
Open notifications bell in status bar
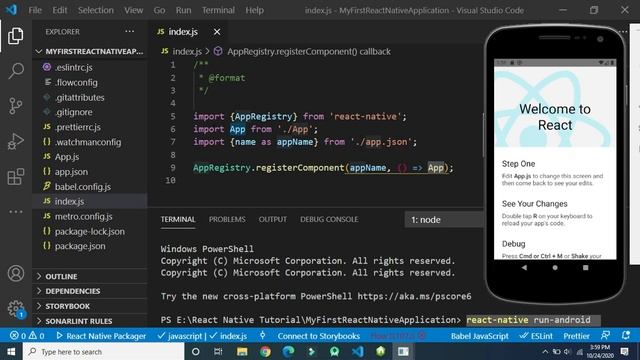626,335
